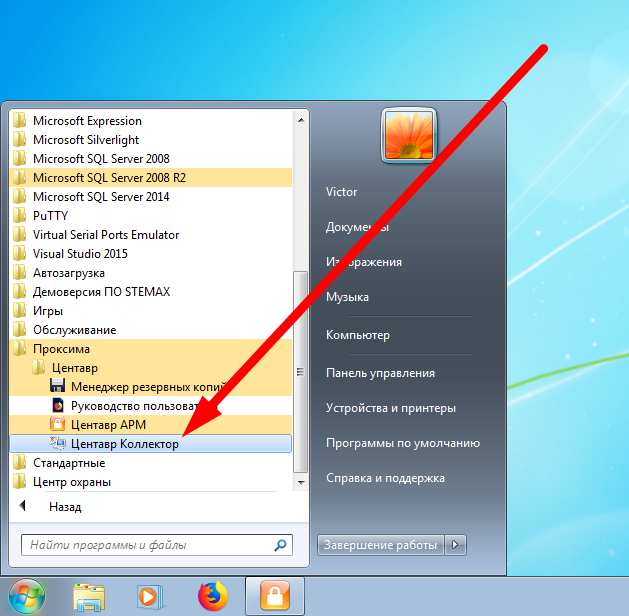
Task: Focus the Найти программы и файлы search box
Action: pyautogui.click(x=157, y=545)
